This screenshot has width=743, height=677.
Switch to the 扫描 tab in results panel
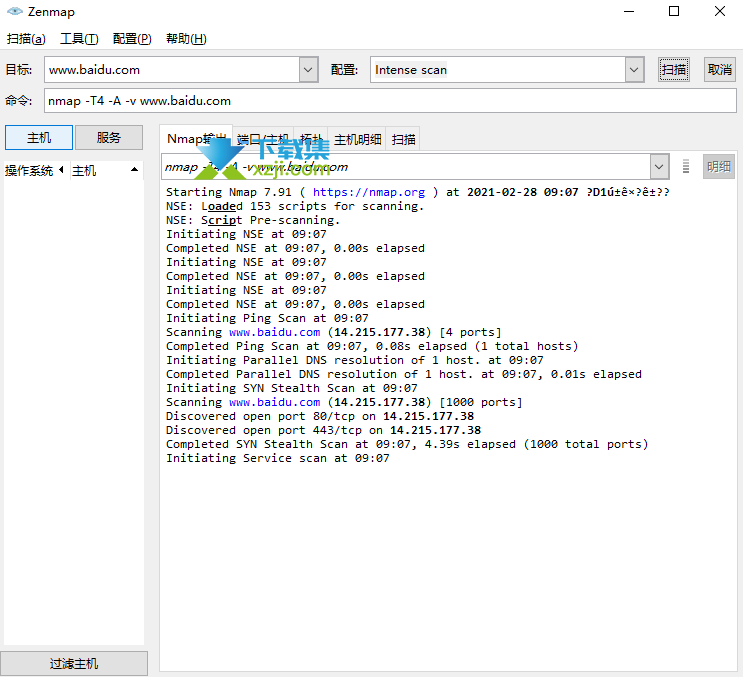403,139
